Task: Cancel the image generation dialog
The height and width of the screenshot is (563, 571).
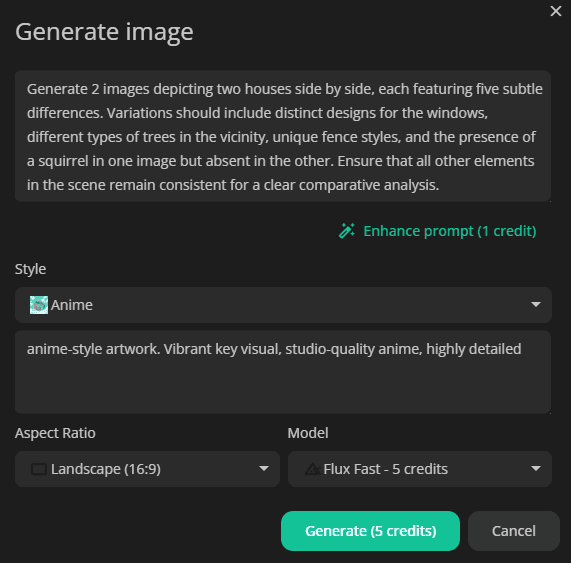Action: point(514,531)
